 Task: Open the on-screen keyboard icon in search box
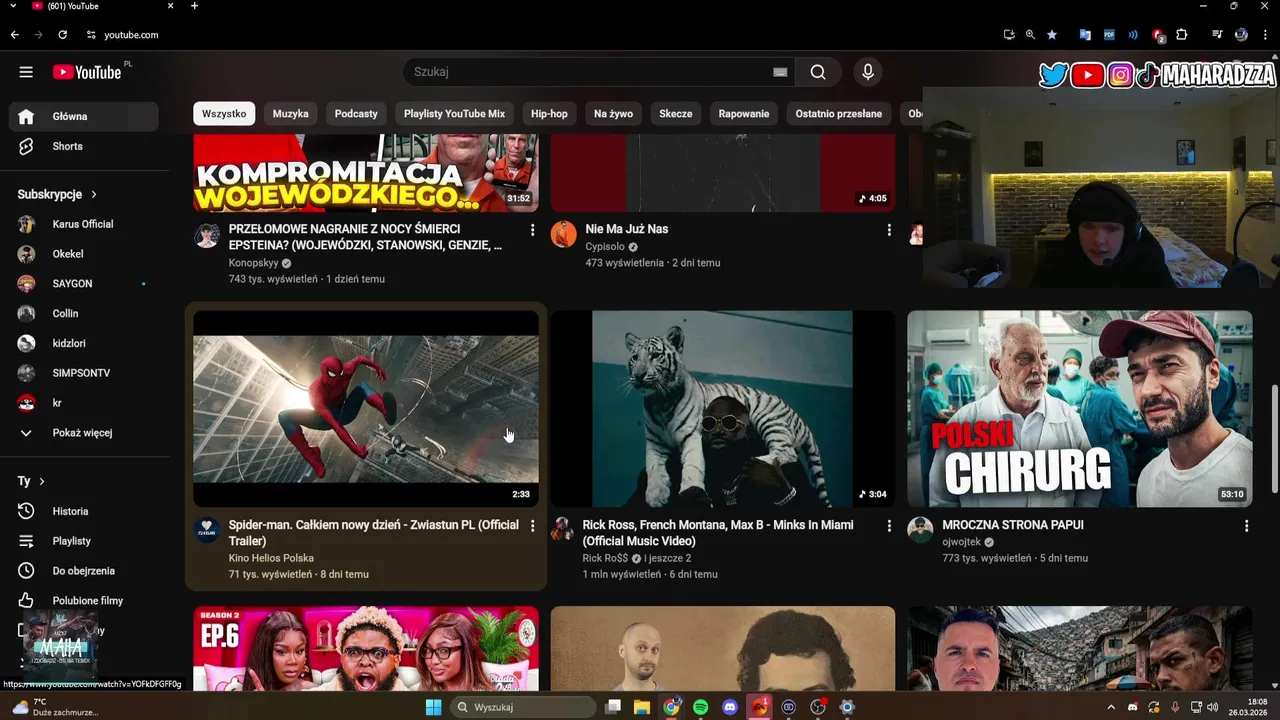tap(780, 72)
